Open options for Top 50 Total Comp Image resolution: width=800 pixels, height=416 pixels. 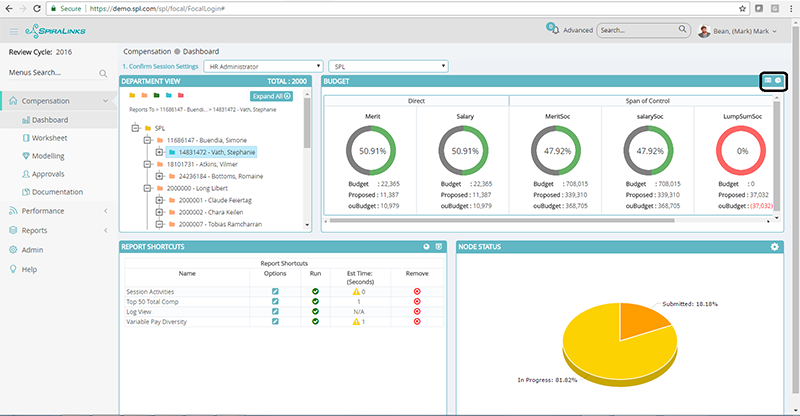click(x=275, y=302)
